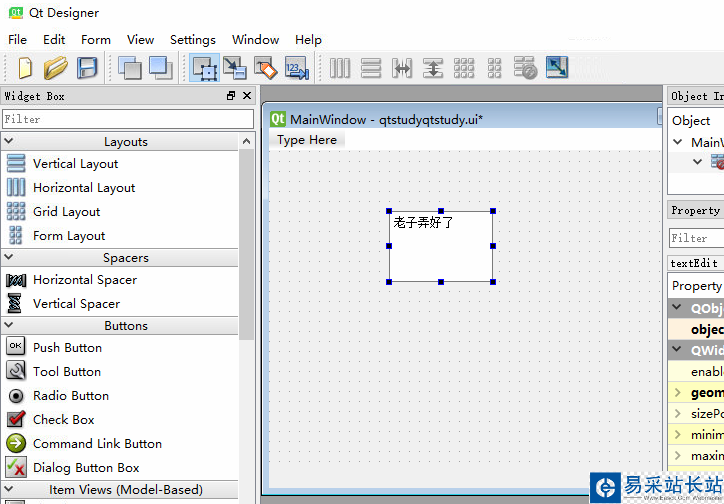Click the Send to Back toolbar icon
Viewport: 724px width, 504px height.
pyautogui.click(x=130, y=68)
